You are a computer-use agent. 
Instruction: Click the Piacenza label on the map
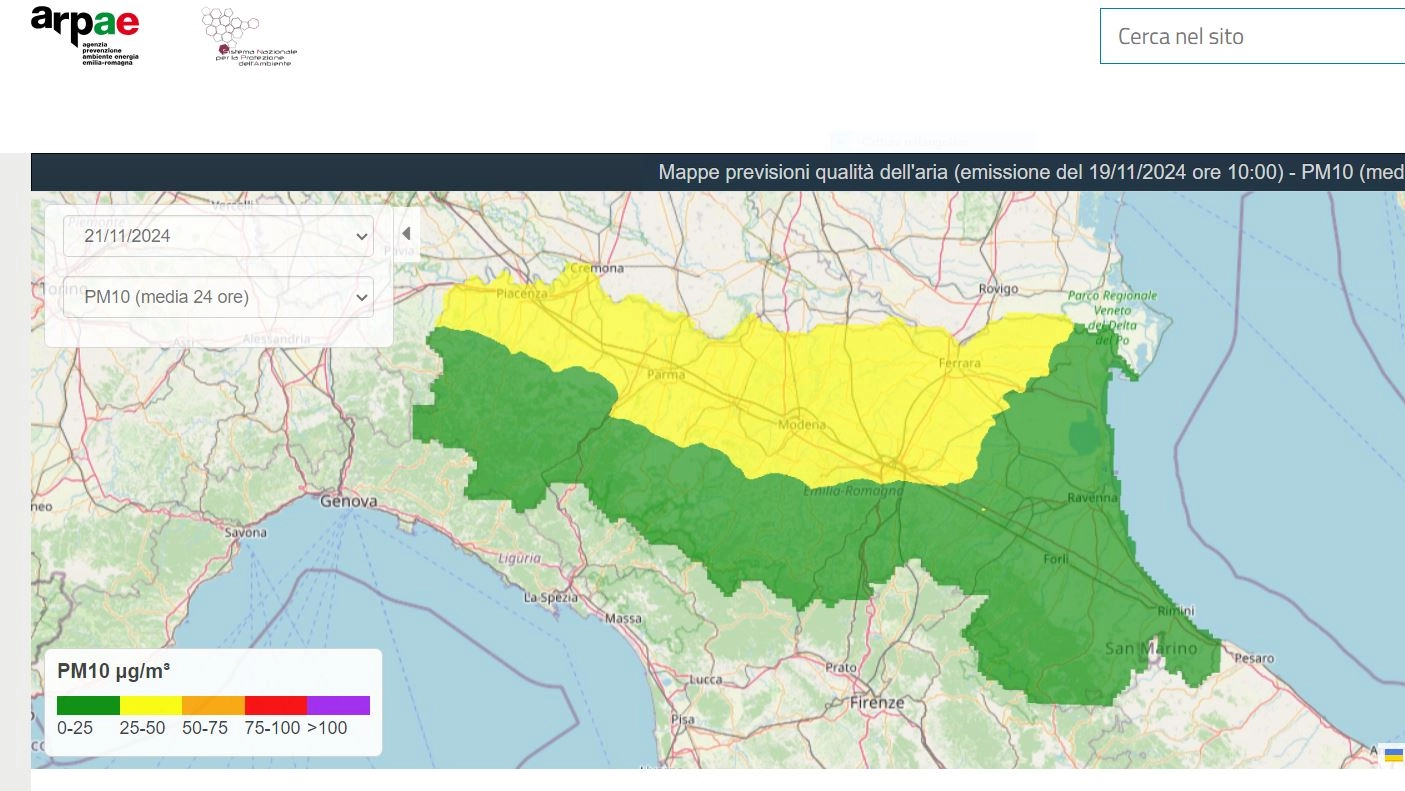(523, 293)
